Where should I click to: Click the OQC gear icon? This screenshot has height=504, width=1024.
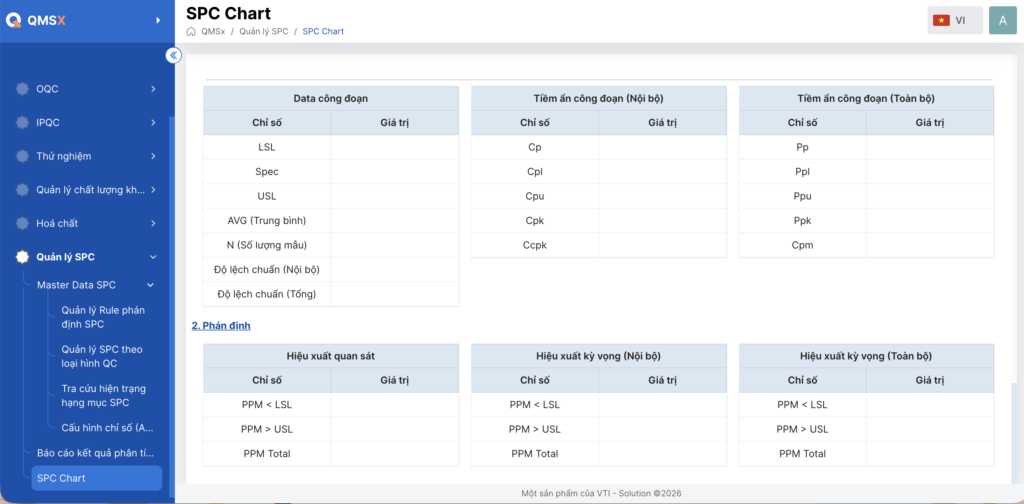[23, 89]
